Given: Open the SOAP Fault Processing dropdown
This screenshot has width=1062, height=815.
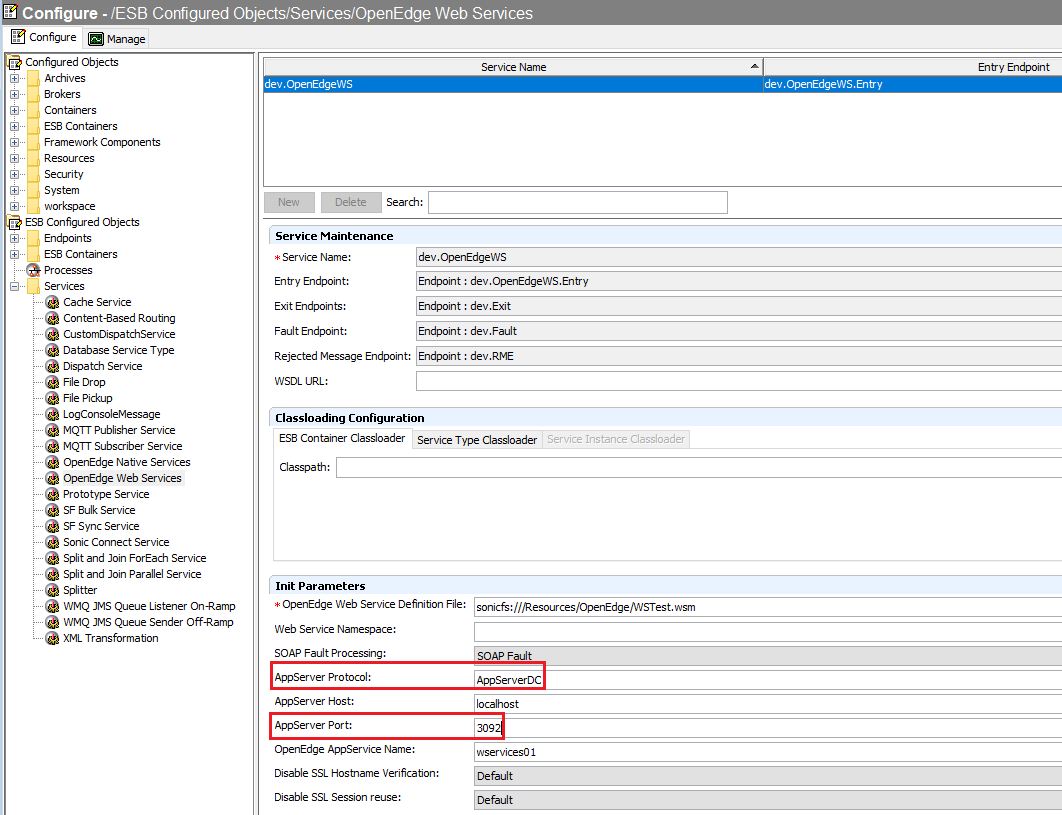Looking at the screenshot, I should (768, 656).
